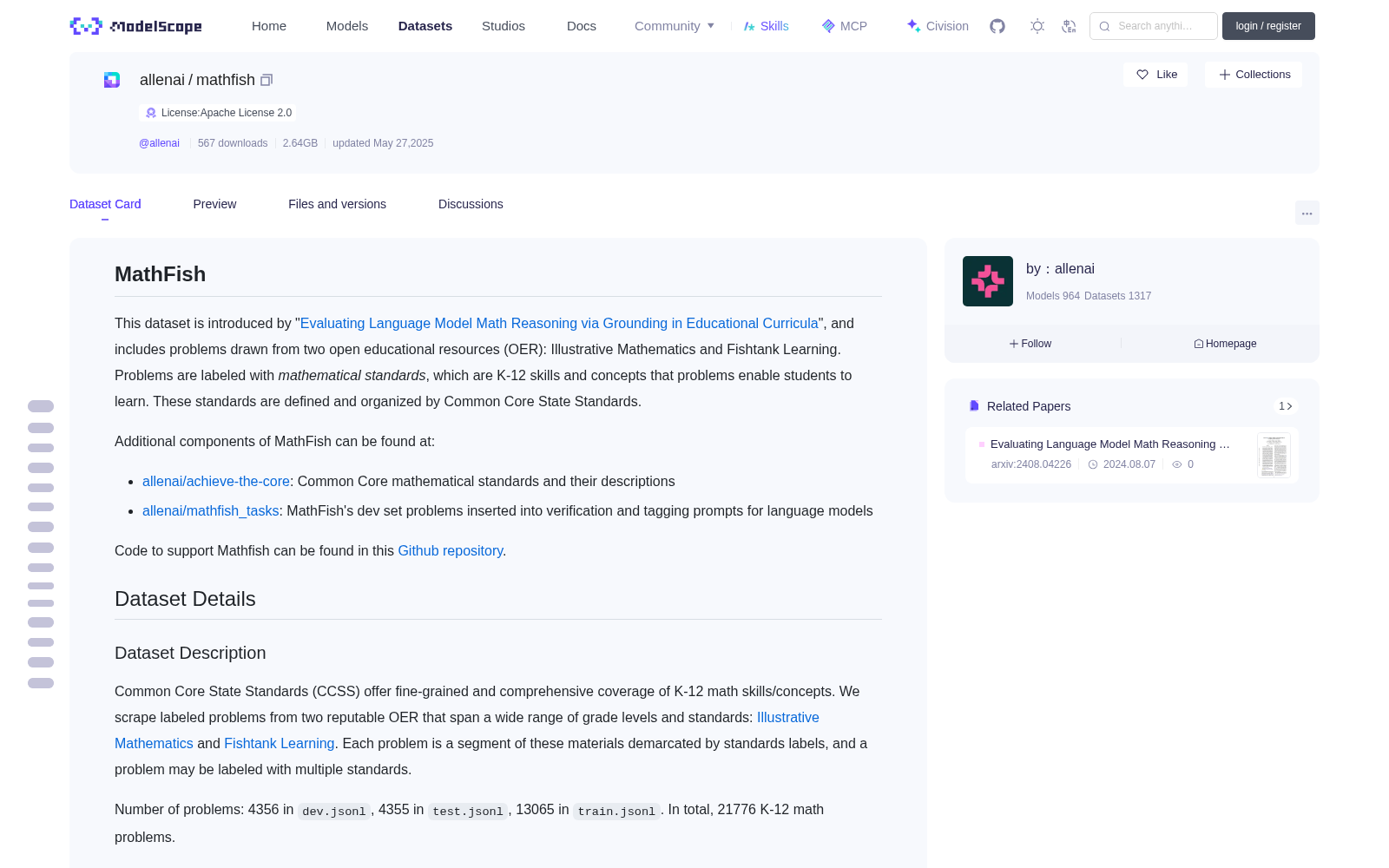Open the three-dots more options menu
Screen dimensions: 1389x868
[x=1307, y=213]
